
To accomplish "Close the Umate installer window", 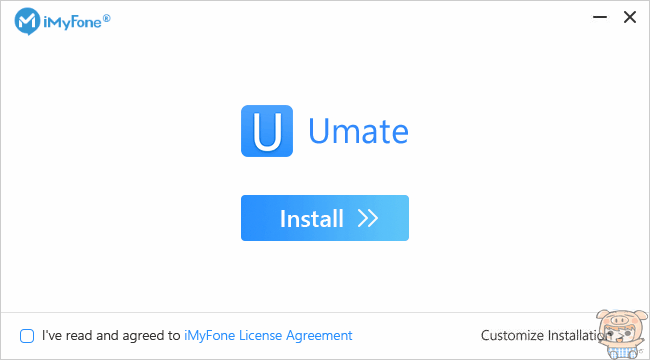I will 630,17.
